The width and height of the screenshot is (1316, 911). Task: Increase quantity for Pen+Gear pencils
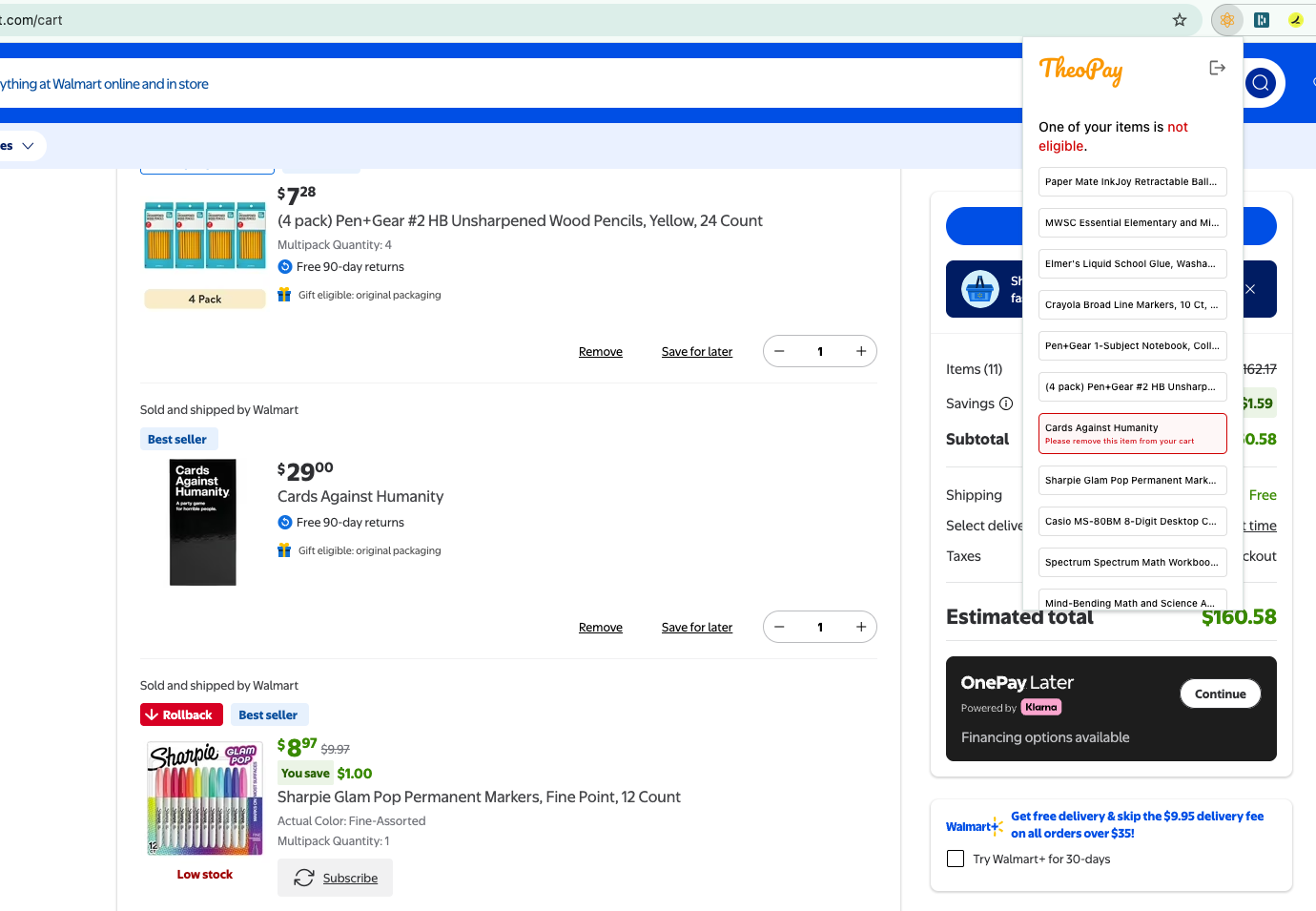[861, 351]
